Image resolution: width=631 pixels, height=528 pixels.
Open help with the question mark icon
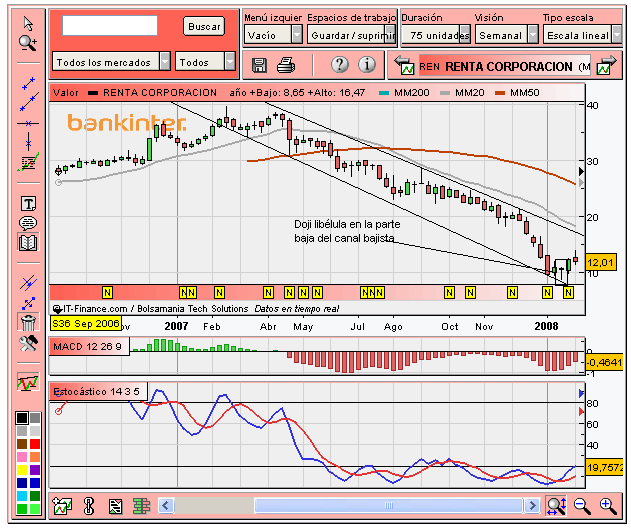tap(340, 64)
